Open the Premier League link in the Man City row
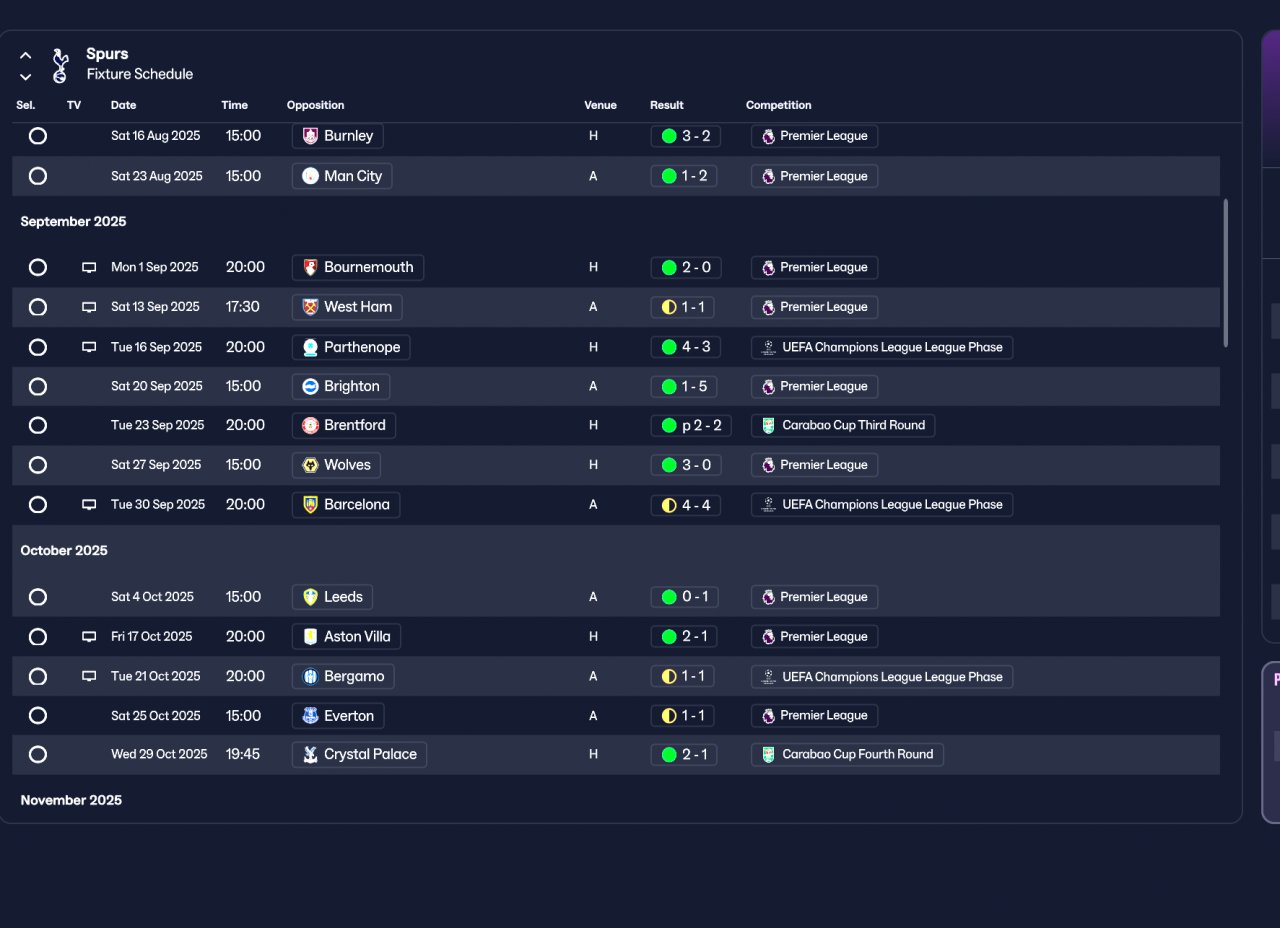This screenshot has width=1280, height=928. click(815, 176)
